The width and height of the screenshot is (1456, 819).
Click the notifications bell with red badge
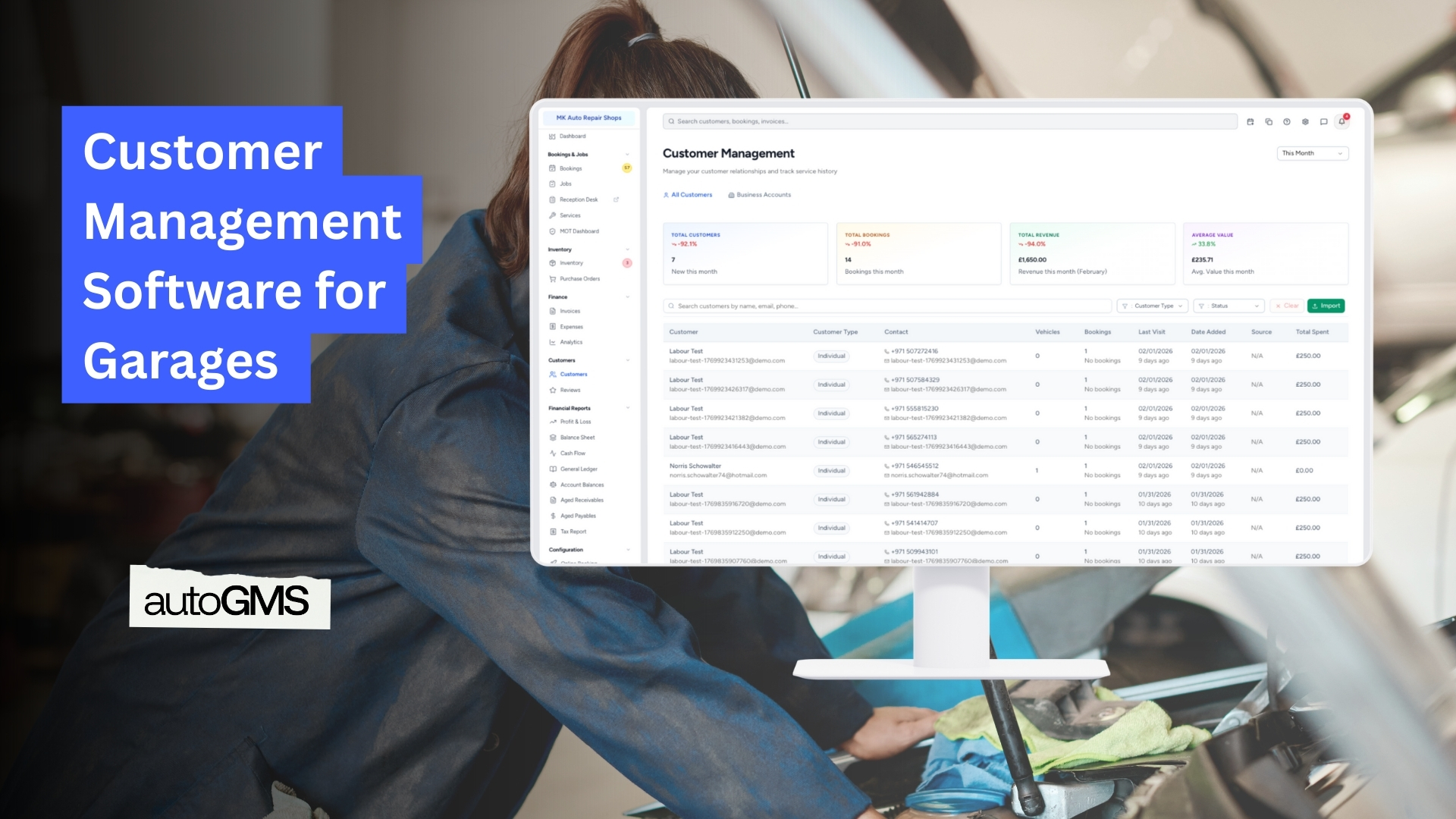1342,121
